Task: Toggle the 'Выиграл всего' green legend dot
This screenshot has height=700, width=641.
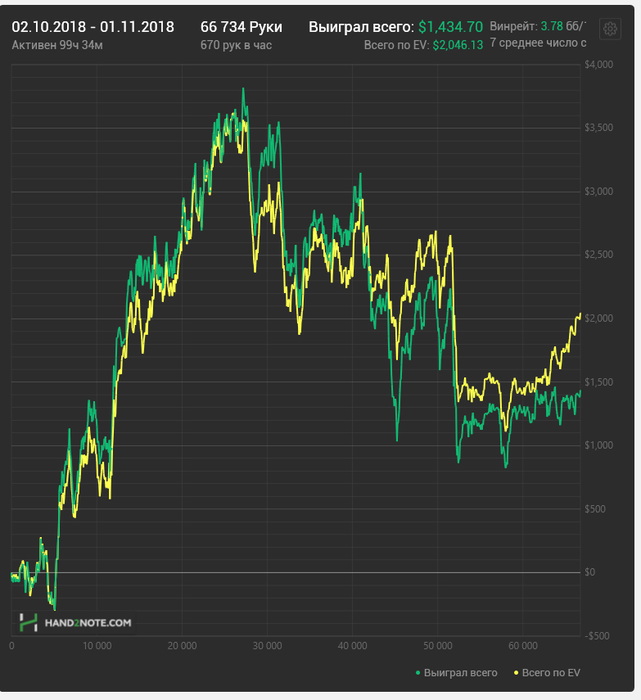Action: coord(418,673)
